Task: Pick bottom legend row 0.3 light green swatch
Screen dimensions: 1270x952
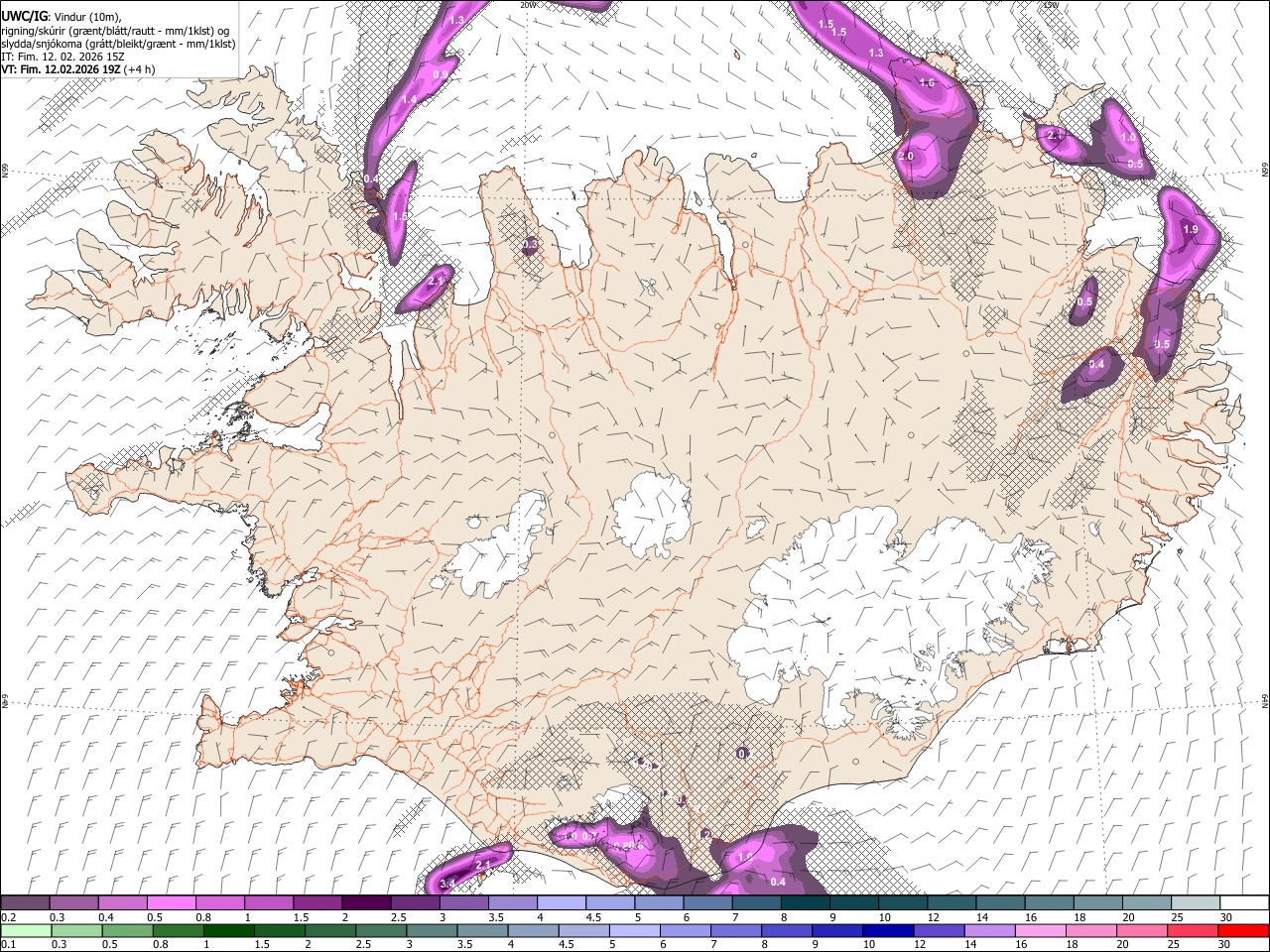Action: click(76, 930)
